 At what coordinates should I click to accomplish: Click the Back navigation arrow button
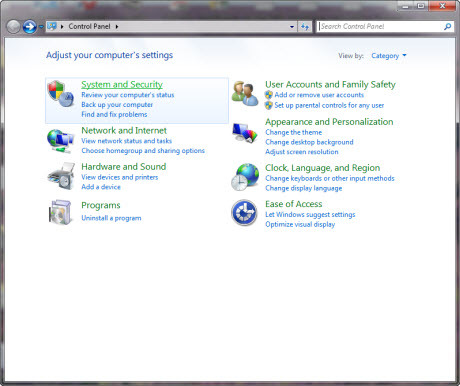point(13,27)
